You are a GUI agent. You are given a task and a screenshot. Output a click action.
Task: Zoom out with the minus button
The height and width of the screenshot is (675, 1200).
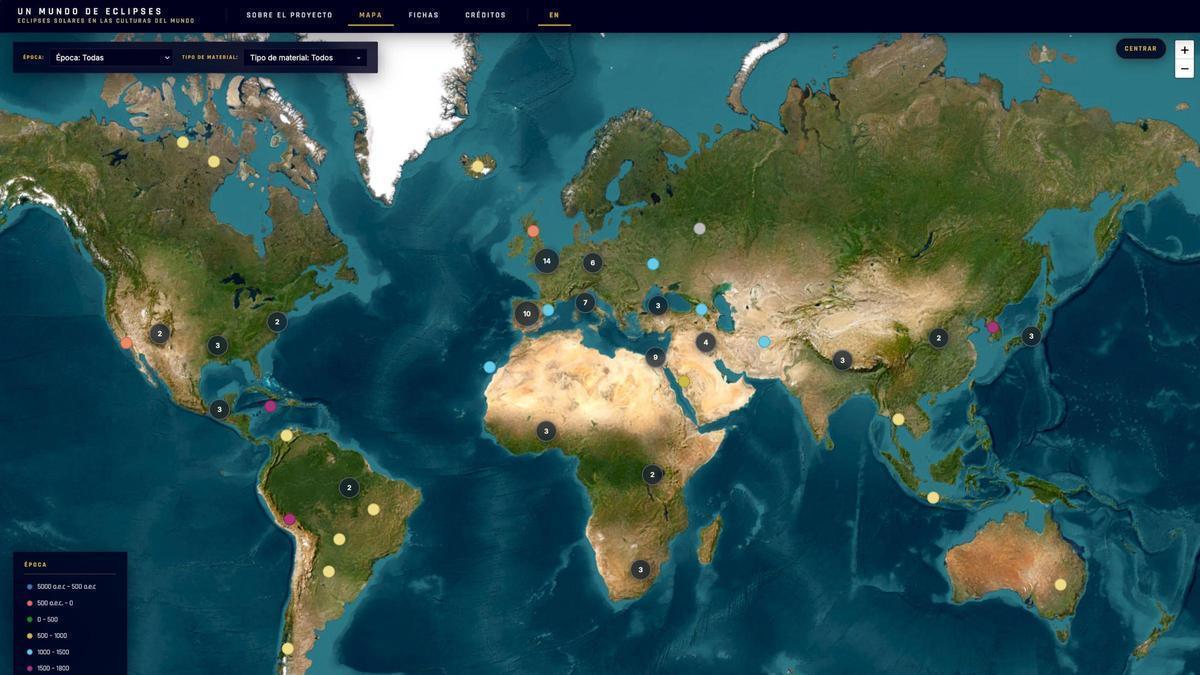[x=1185, y=69]
